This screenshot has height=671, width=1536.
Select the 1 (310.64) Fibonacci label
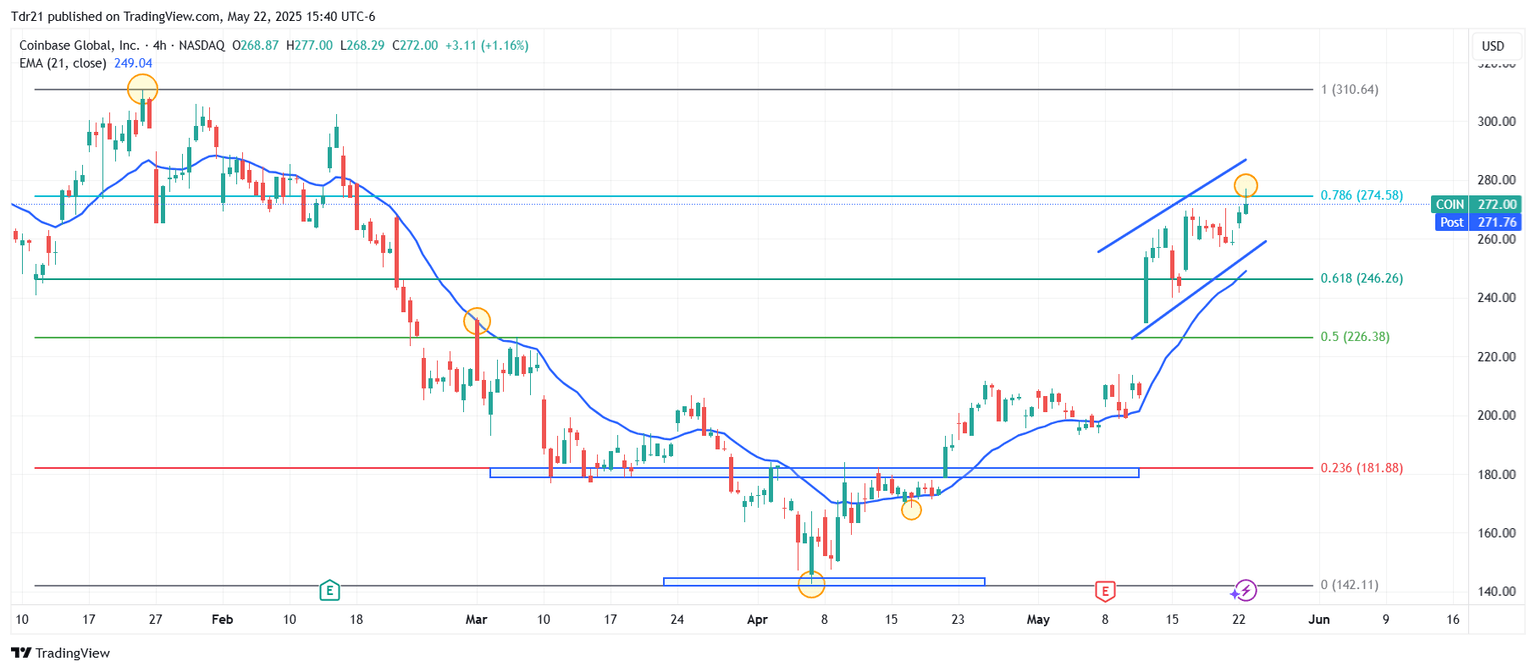tap(1350, 89)
